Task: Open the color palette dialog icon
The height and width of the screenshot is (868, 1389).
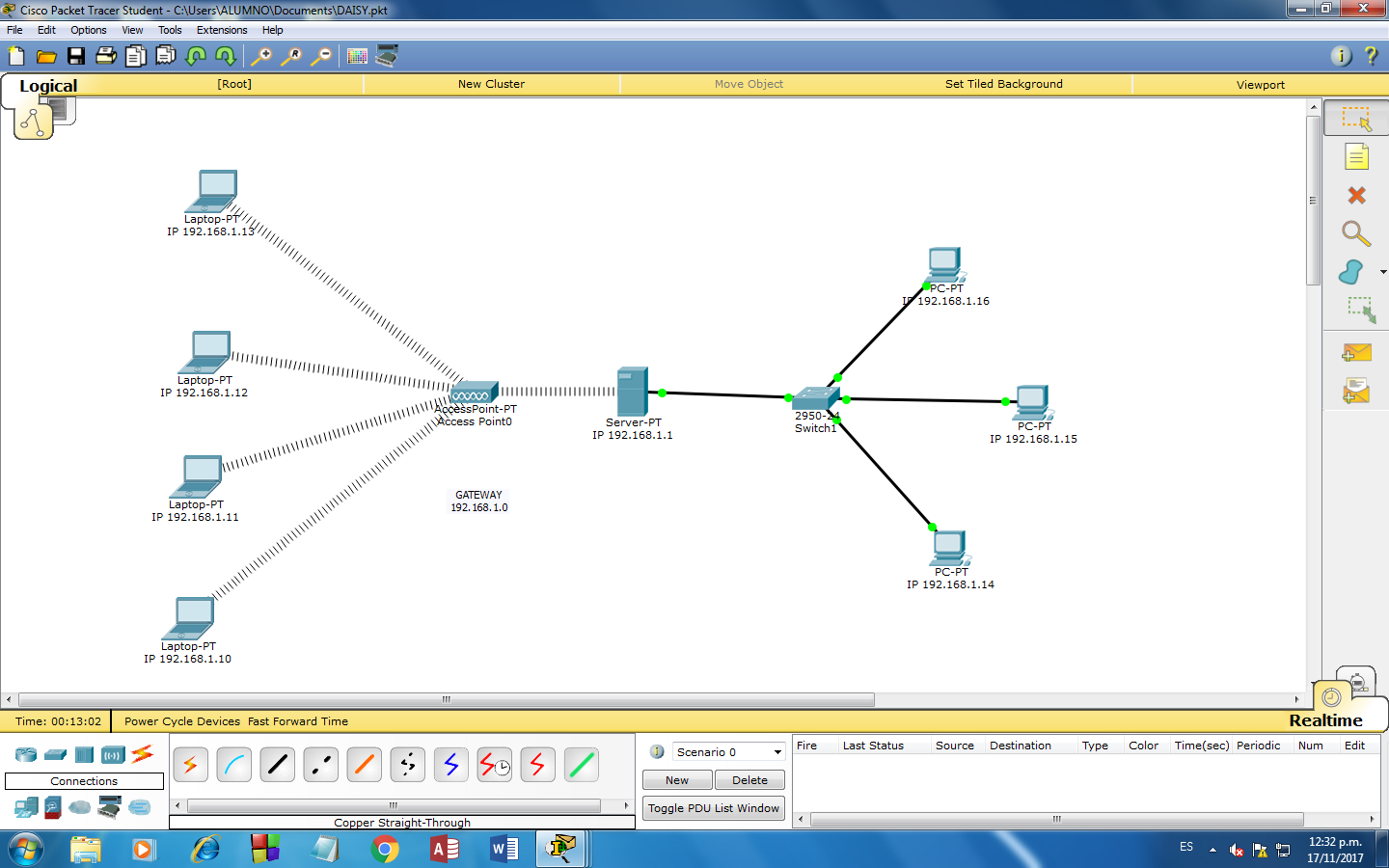Action: click(357, 56)
